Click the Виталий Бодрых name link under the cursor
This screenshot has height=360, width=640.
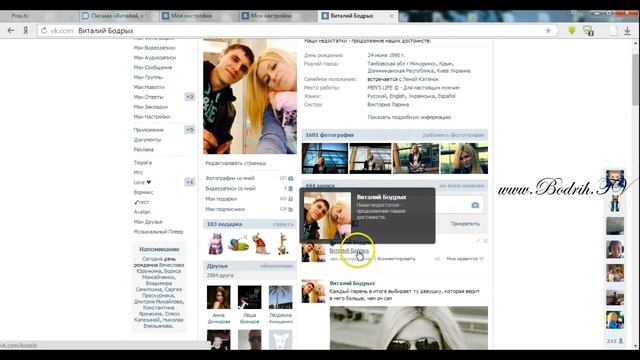coord(349,251)
